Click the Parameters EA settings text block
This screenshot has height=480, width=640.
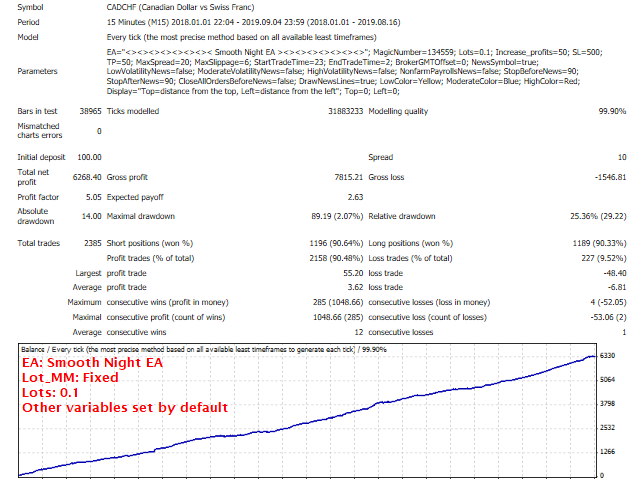[x=354, y=71]
